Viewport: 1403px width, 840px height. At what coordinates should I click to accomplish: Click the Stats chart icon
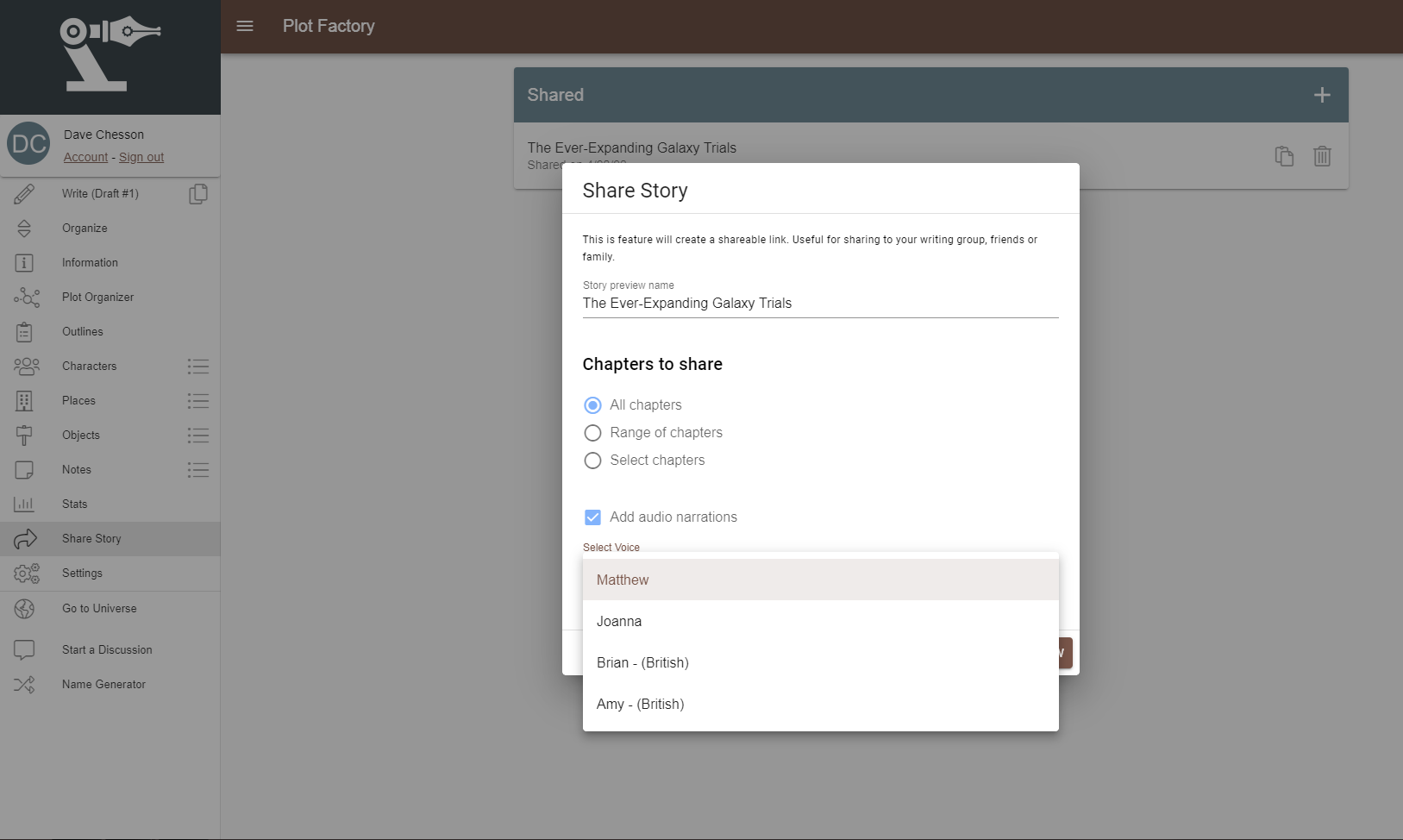(26, 504)
